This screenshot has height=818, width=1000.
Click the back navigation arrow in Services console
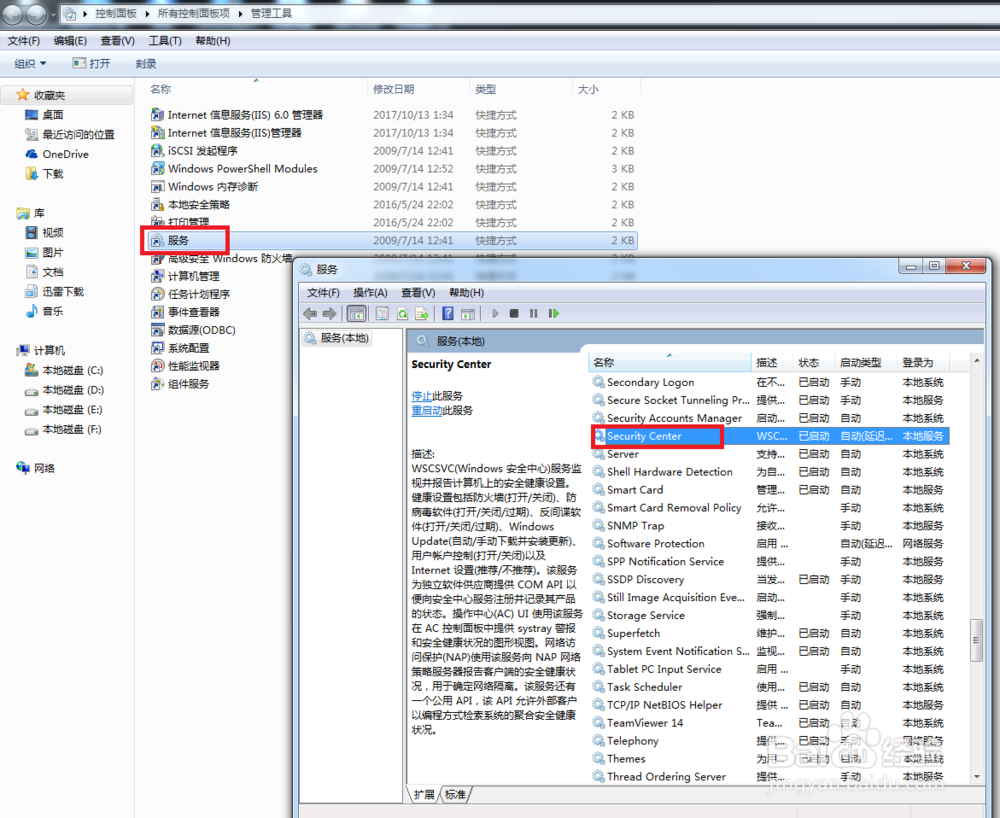coord(310,313)
